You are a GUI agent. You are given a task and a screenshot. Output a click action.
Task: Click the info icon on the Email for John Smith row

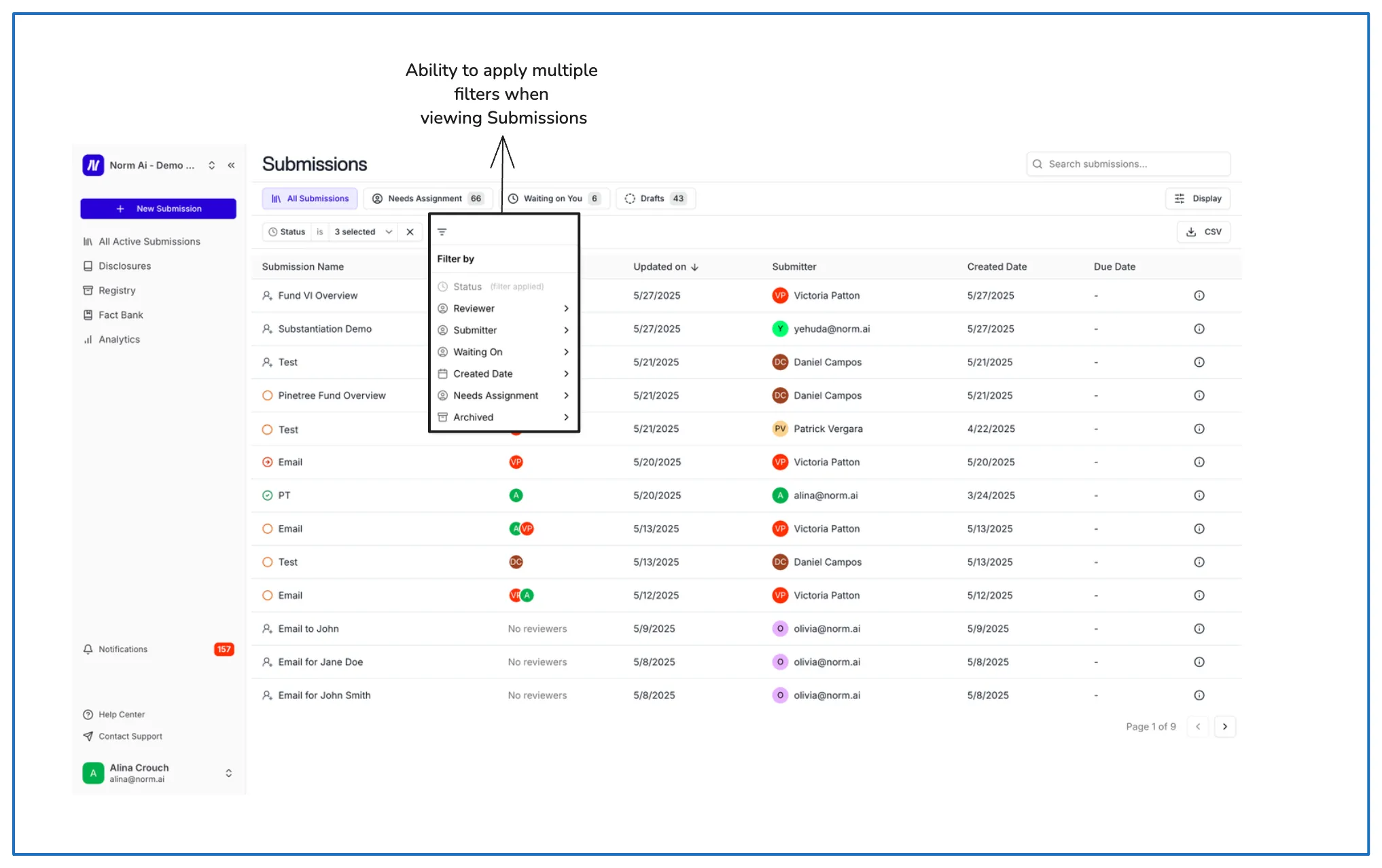click(x=1199, y=695)
